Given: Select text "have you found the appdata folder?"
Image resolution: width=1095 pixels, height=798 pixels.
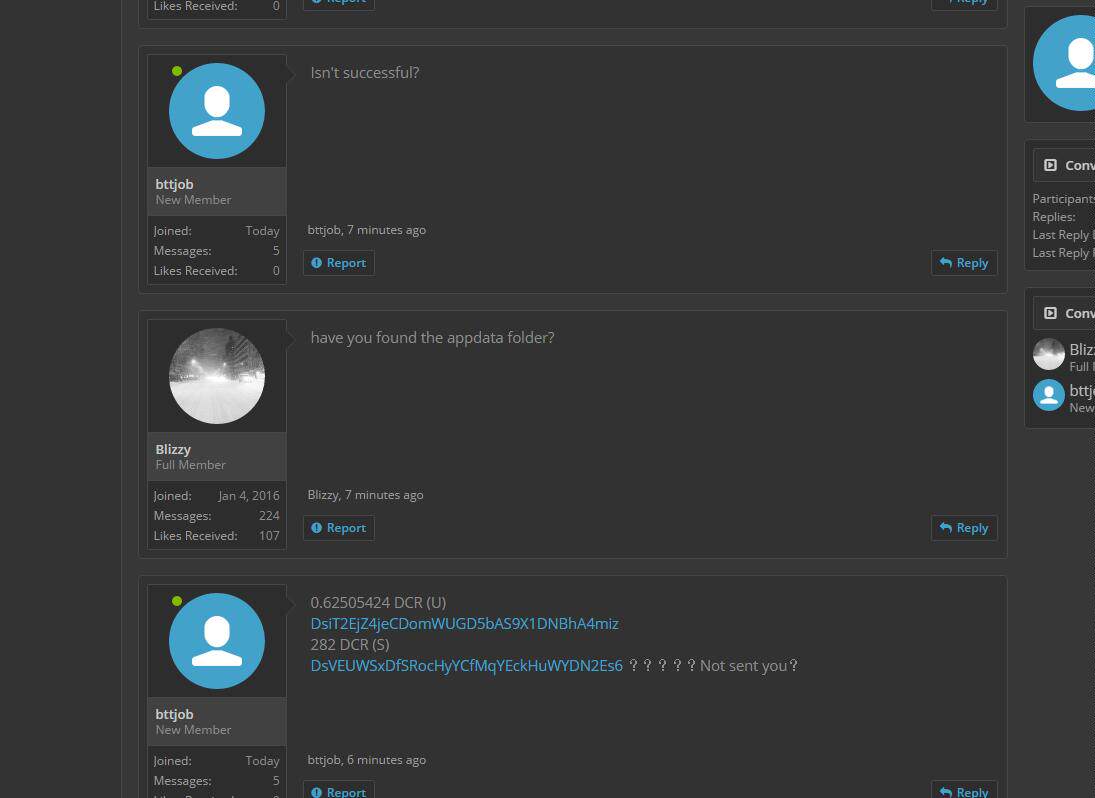Looking at the screenshot, I should [432, 338].
